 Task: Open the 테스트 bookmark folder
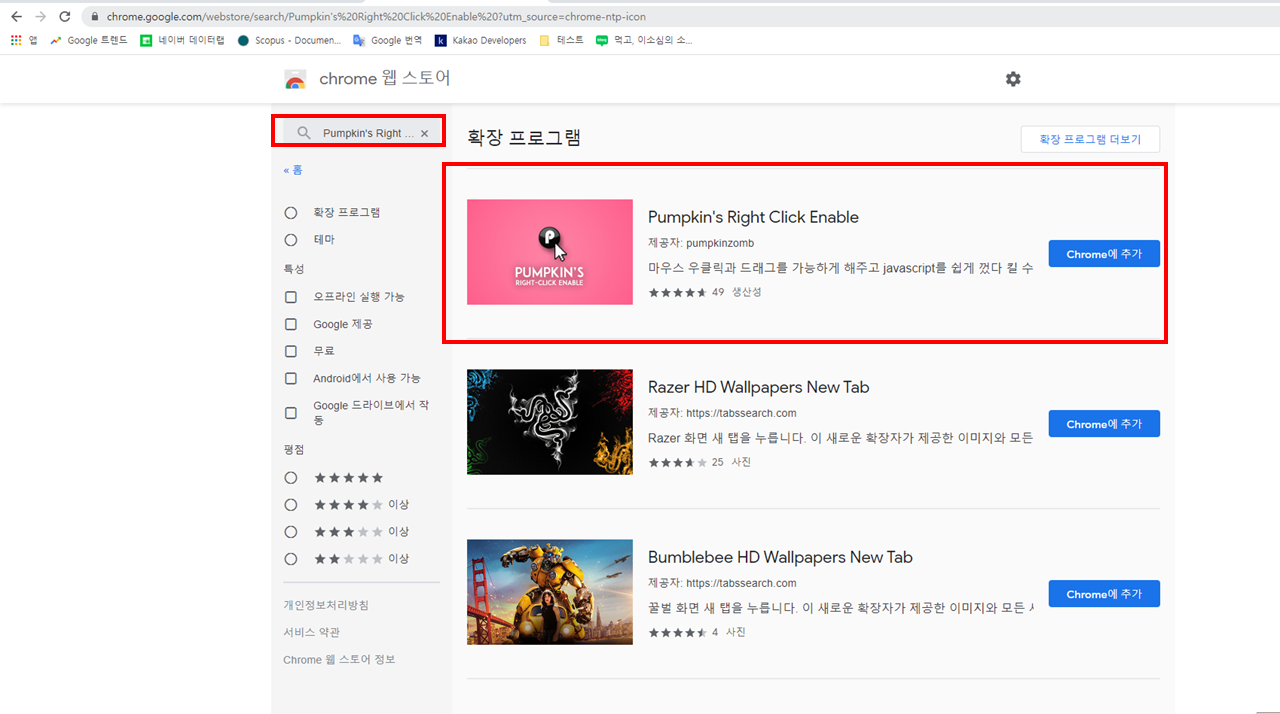click(x=561, y=40)
